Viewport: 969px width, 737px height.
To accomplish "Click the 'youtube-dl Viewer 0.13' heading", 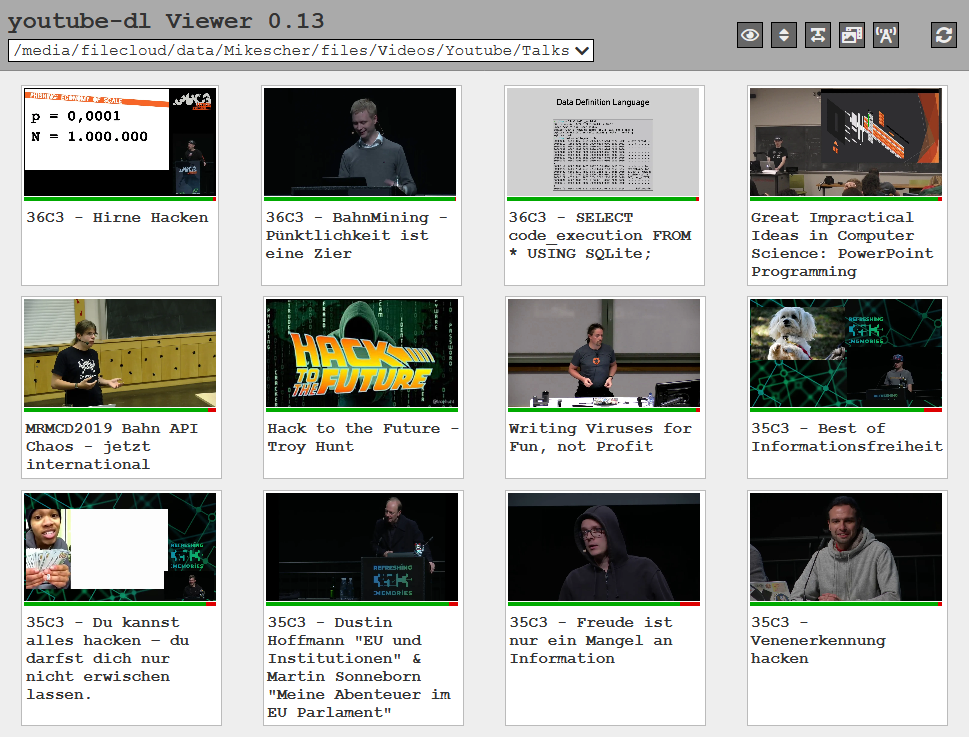I will [166, 22].
